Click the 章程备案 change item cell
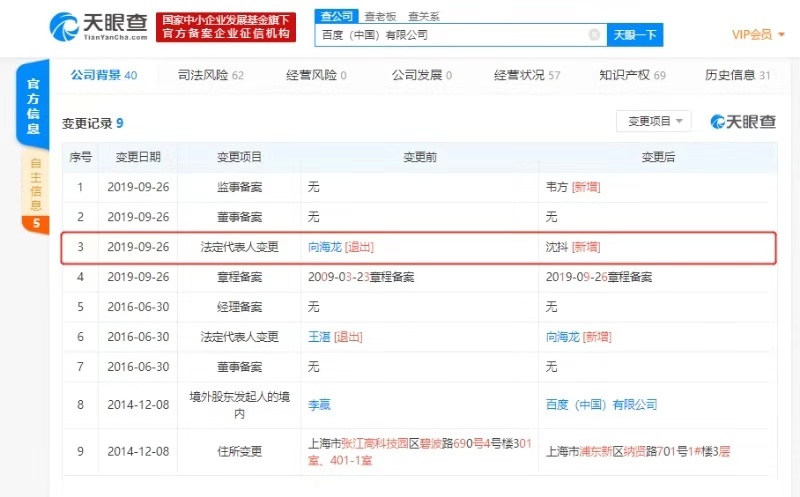The image size is (800, 497). pyautogui.click(x=239, y=277)
